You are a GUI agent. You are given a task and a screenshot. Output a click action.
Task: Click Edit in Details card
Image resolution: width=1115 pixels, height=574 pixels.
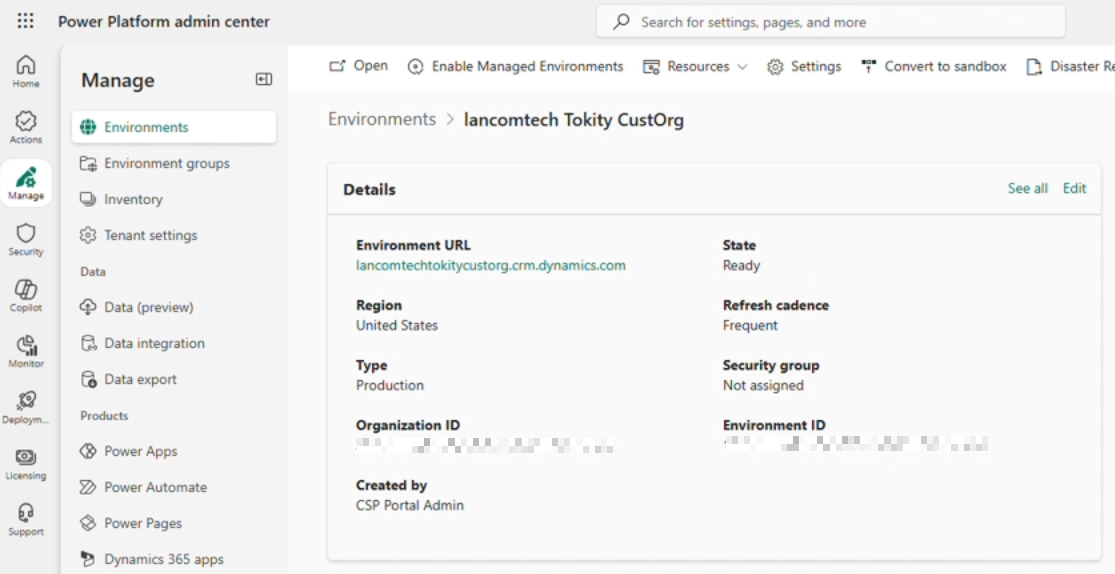[1074, 188]
